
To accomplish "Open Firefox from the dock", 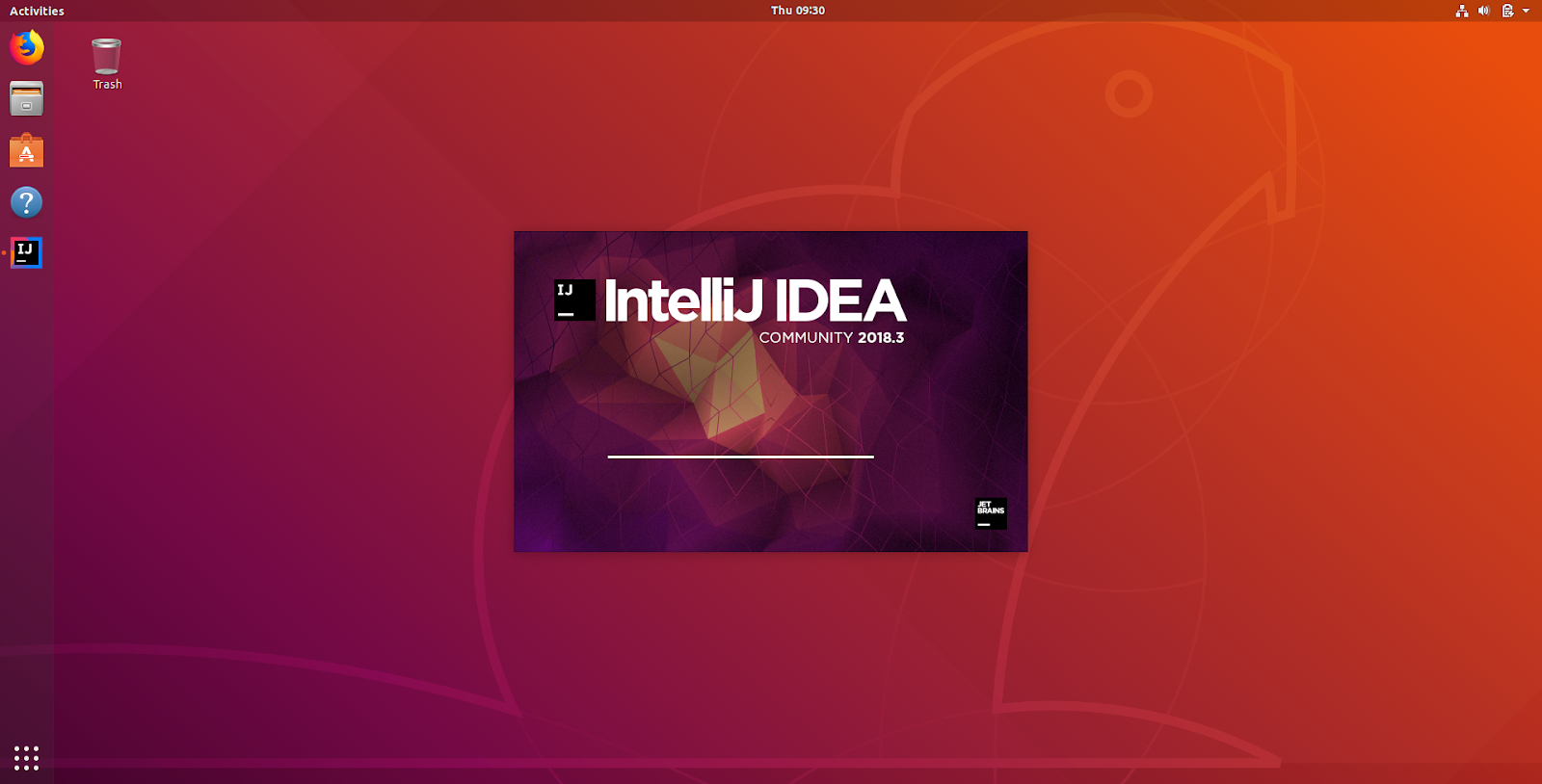I will [x=27, y=47].
